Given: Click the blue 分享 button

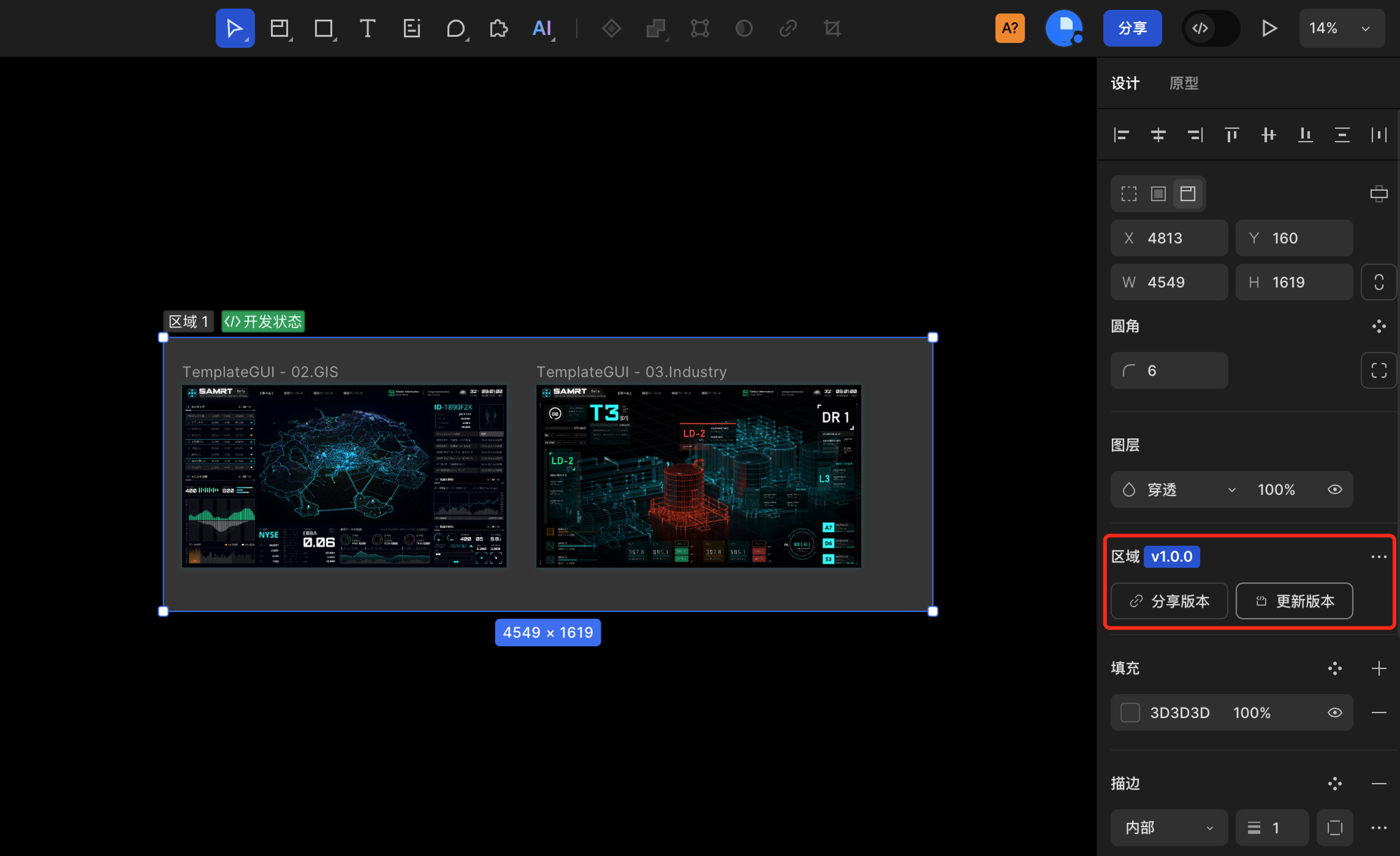Looking at the screenshot, I should [1132, 28].
